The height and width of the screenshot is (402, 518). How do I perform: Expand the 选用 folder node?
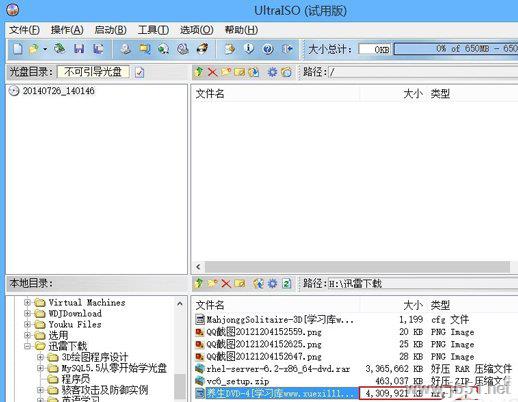(27, 335)
